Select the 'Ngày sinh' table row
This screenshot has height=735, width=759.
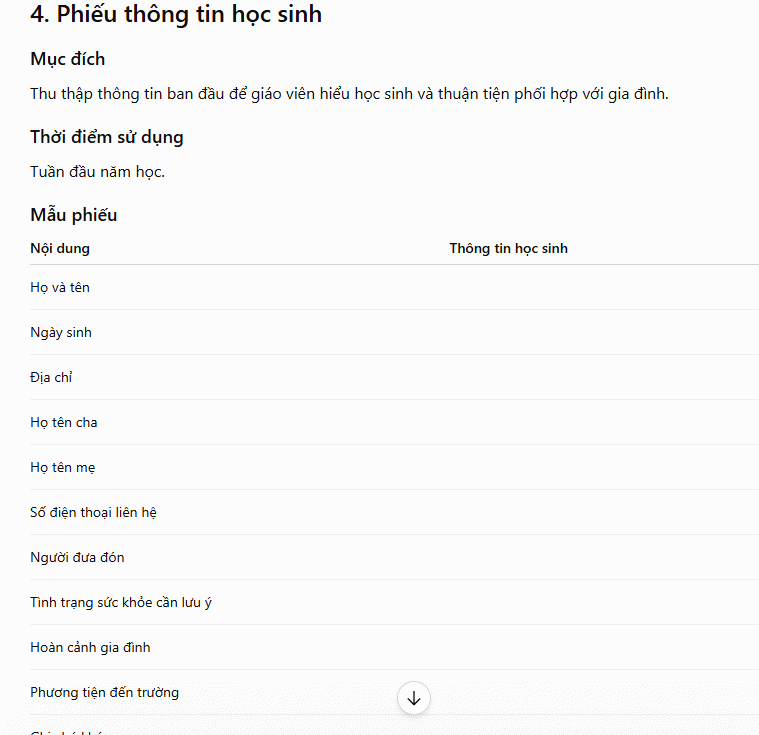(x=395, y=333)
